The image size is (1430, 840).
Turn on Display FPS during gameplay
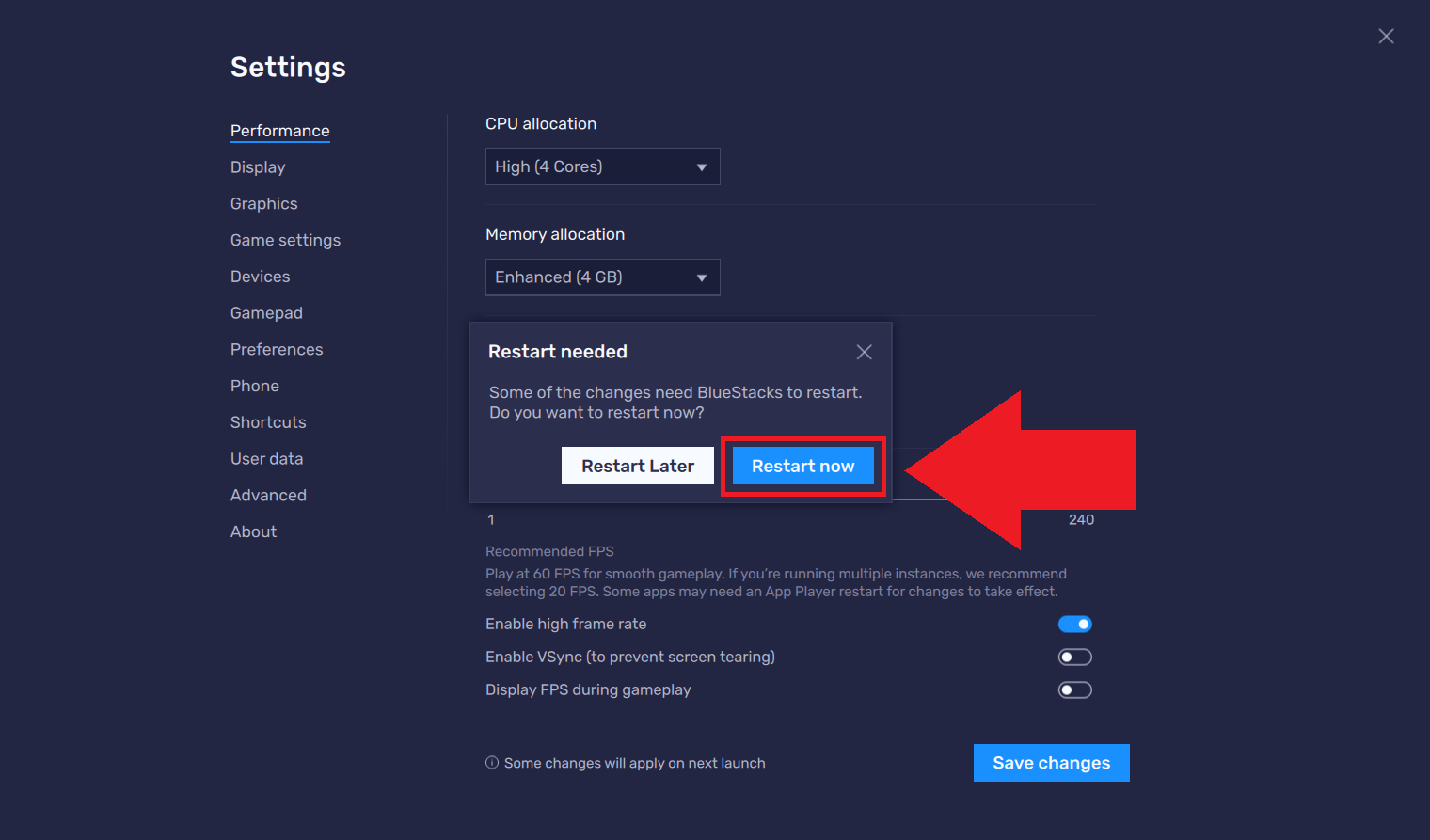point(1074,690)
